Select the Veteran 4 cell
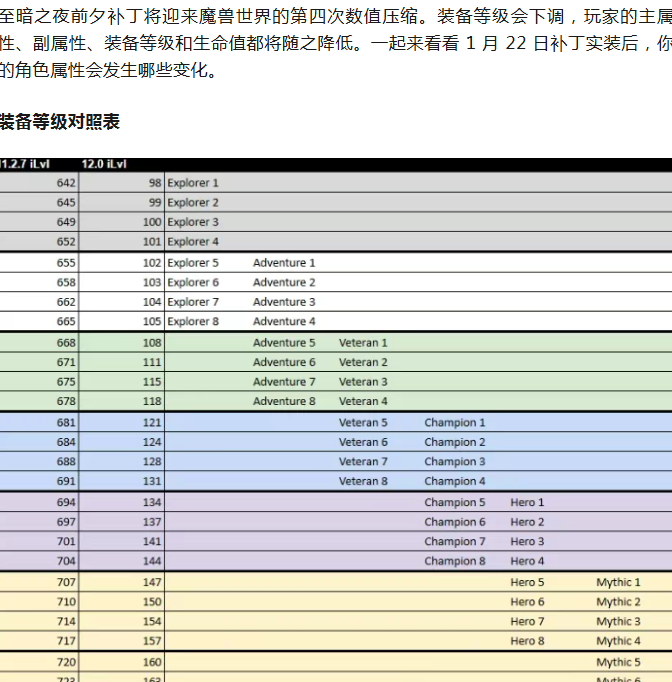The image size is (672, 682). pyautogui.click(x=363, y=402)
